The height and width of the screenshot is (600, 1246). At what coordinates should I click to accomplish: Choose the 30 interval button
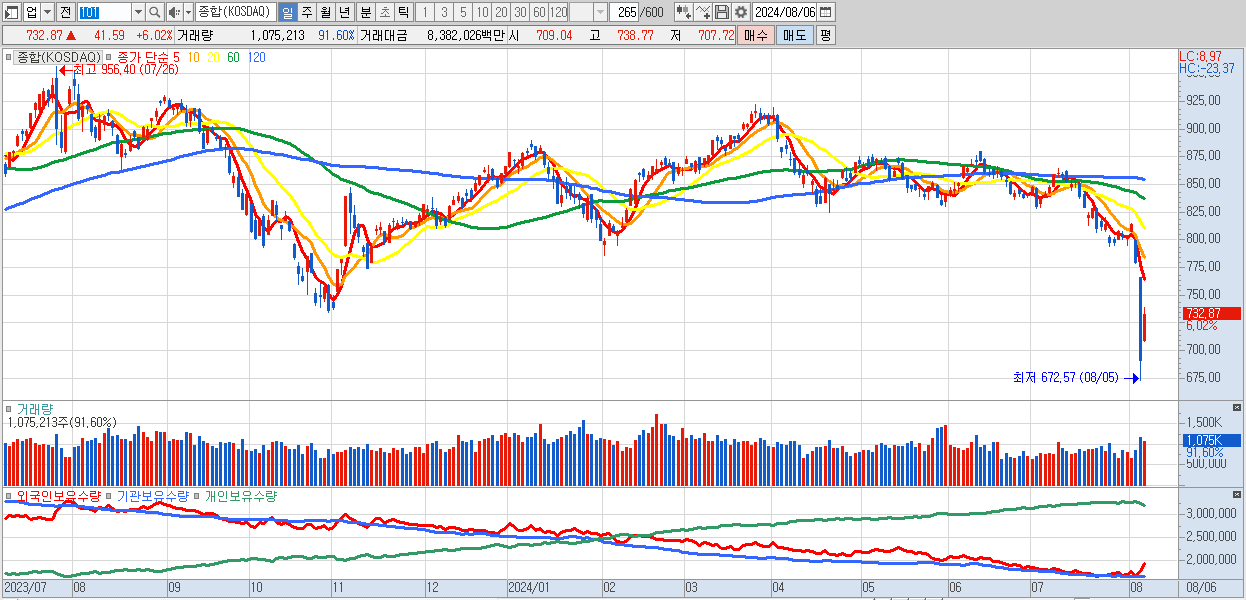[x=520, y=12]
